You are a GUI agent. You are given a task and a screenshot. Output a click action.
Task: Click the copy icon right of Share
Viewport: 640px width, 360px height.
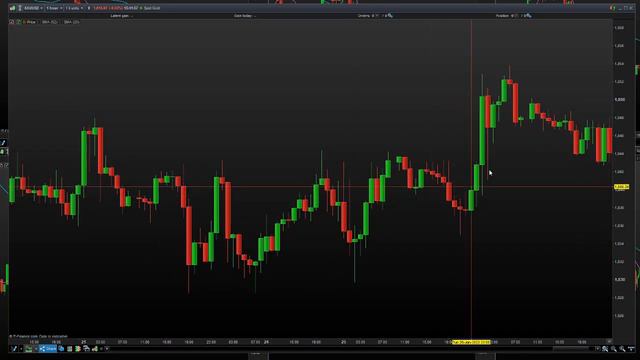click(x=61, y=349)
